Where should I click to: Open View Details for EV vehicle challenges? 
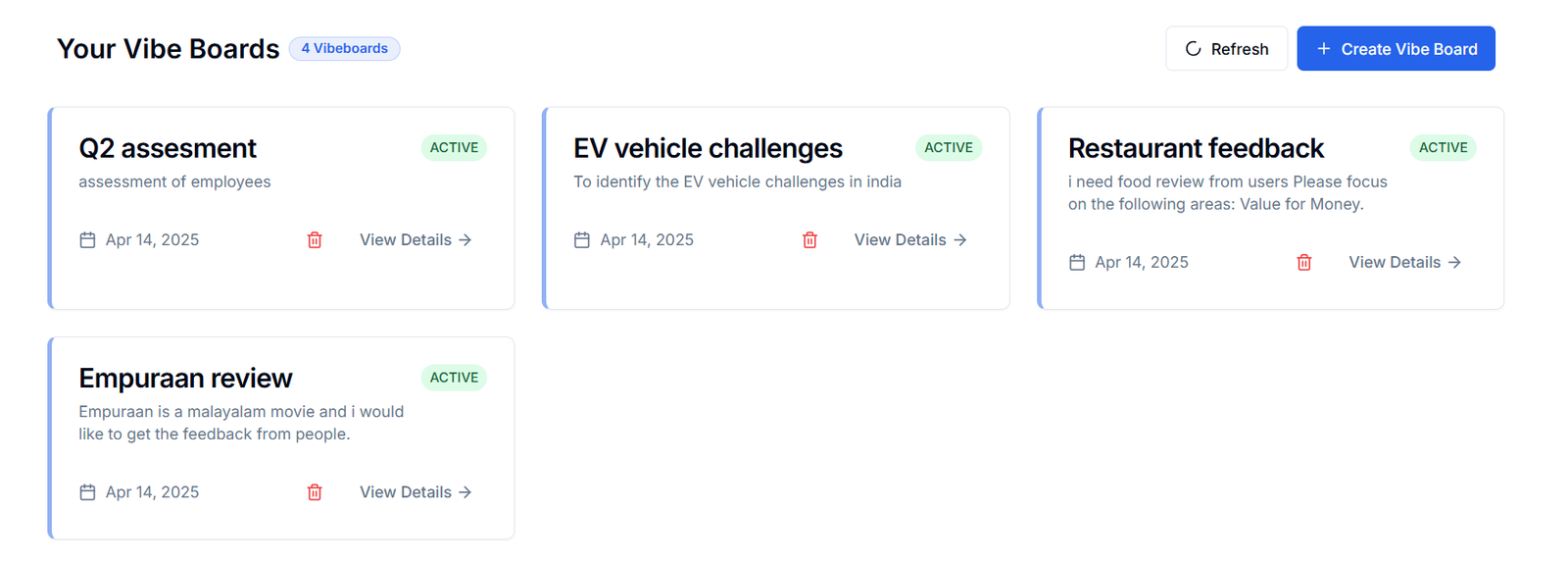910,240
